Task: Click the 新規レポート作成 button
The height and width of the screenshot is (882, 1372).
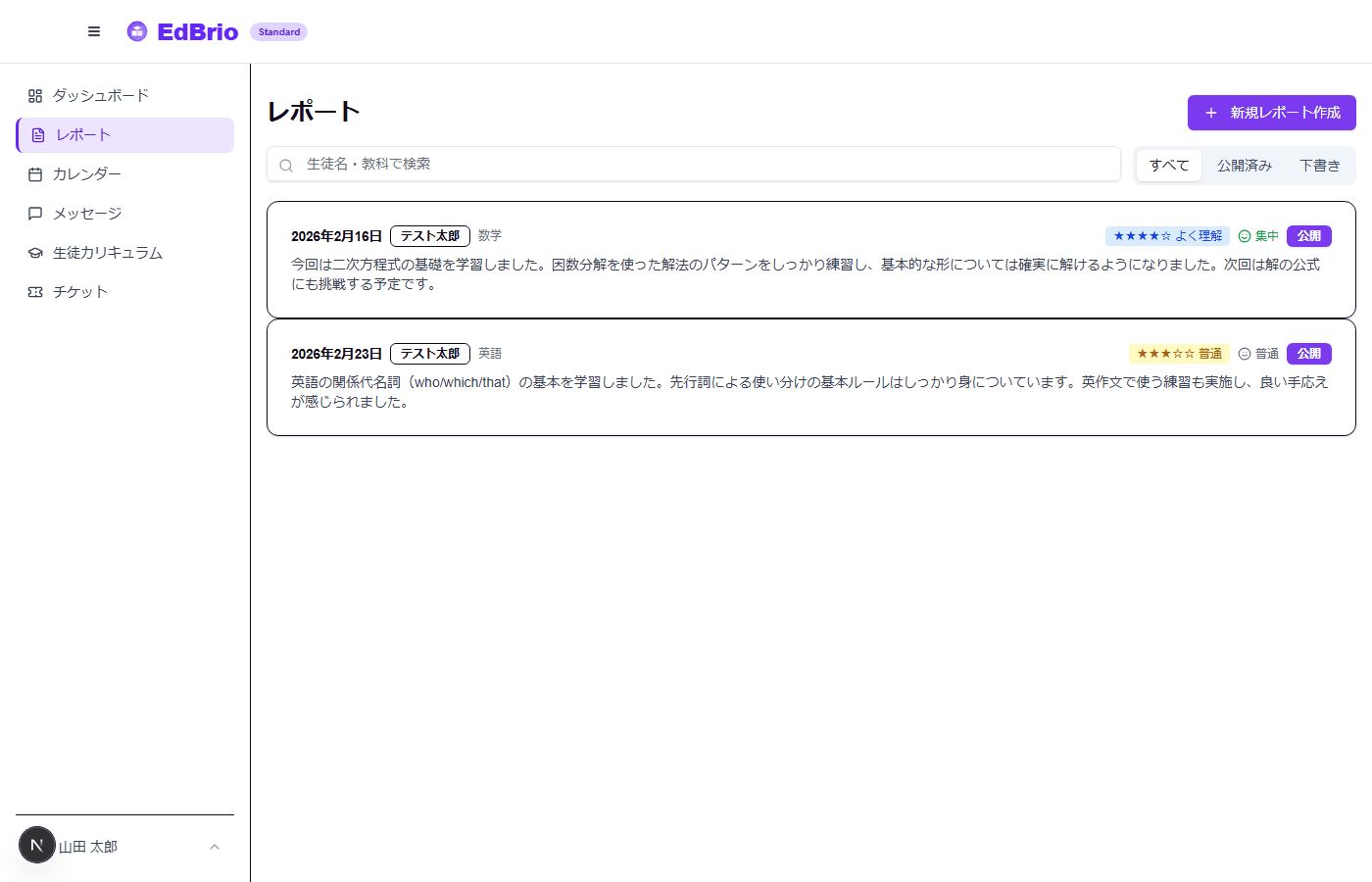Action: [1271, 113]
